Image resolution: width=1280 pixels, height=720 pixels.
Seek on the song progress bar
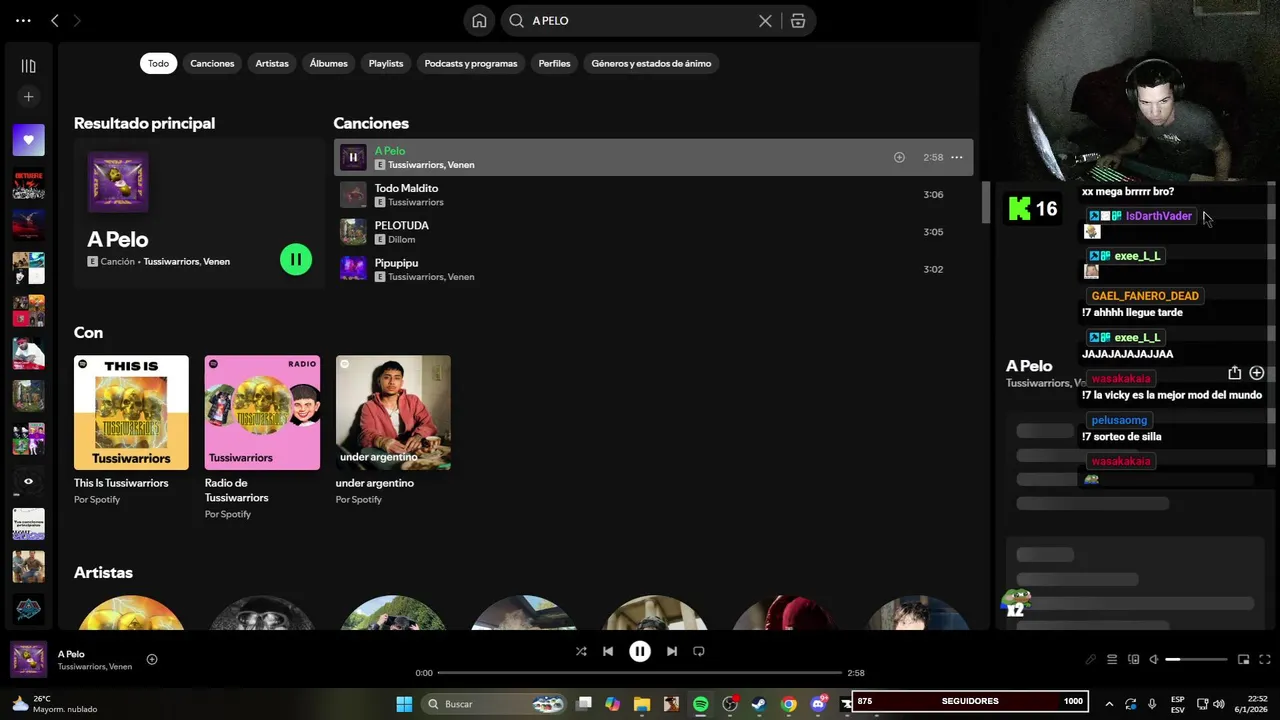tap(640, 673)
